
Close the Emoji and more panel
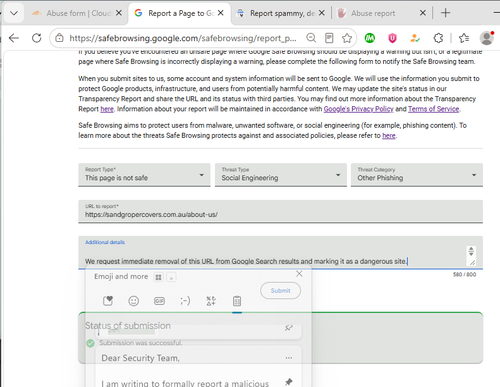click(299, 274)
